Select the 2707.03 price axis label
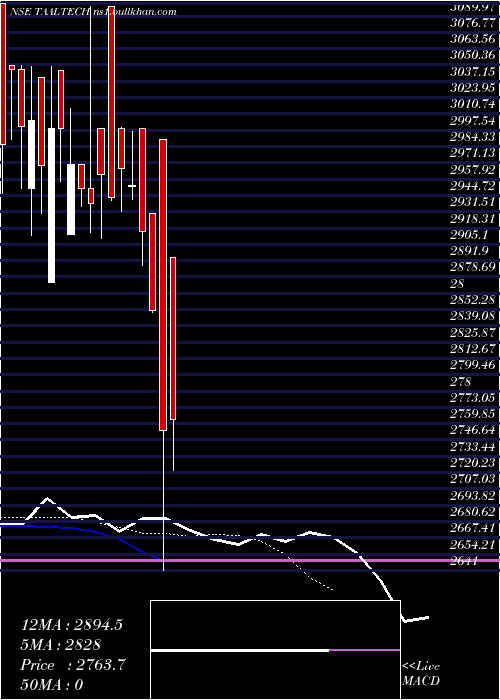500x700 pixels. 472,479
